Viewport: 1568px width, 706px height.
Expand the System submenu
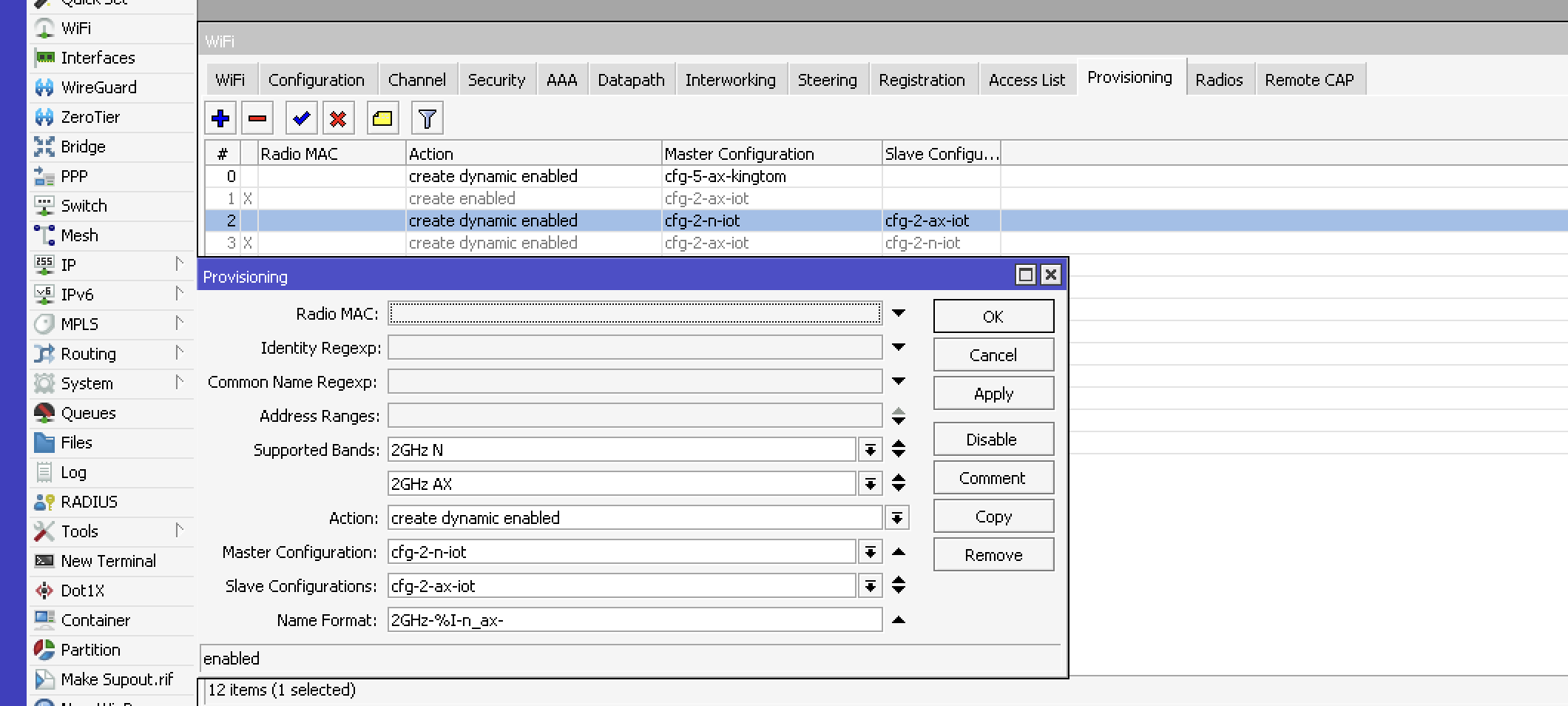tap(179, 382)
